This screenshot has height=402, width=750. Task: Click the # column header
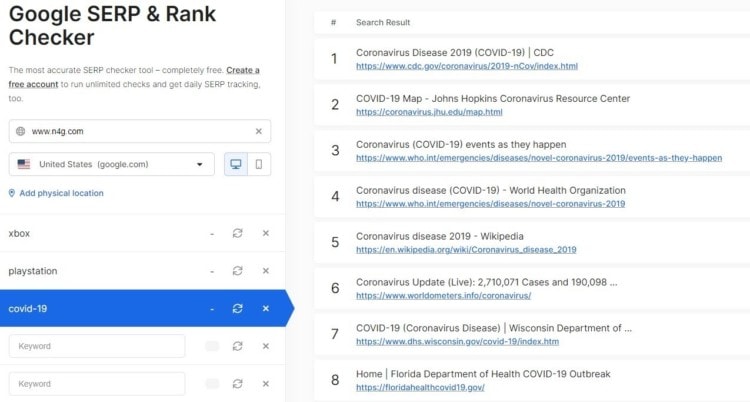pyautogui.click(x=333, y=22)
